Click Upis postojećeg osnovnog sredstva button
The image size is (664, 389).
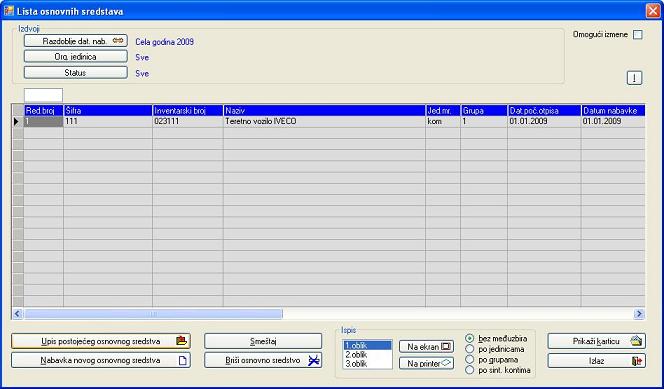point(101,341)
